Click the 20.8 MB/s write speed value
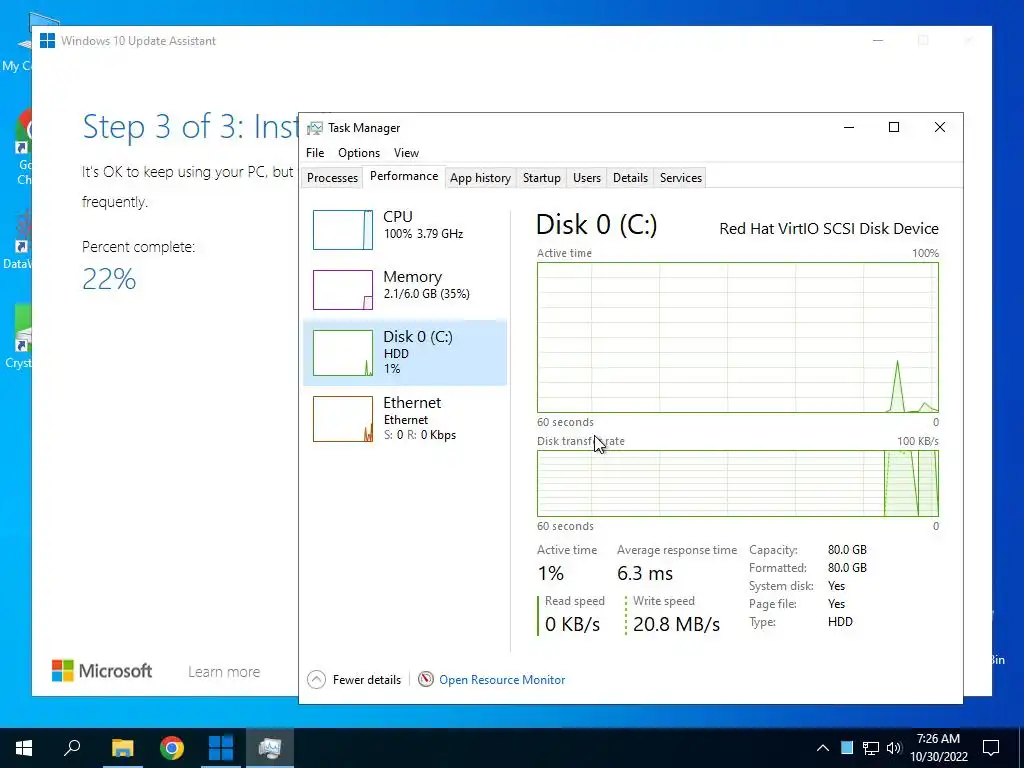The width and height of the screenshot is (1024, 768). pos(677,624)
